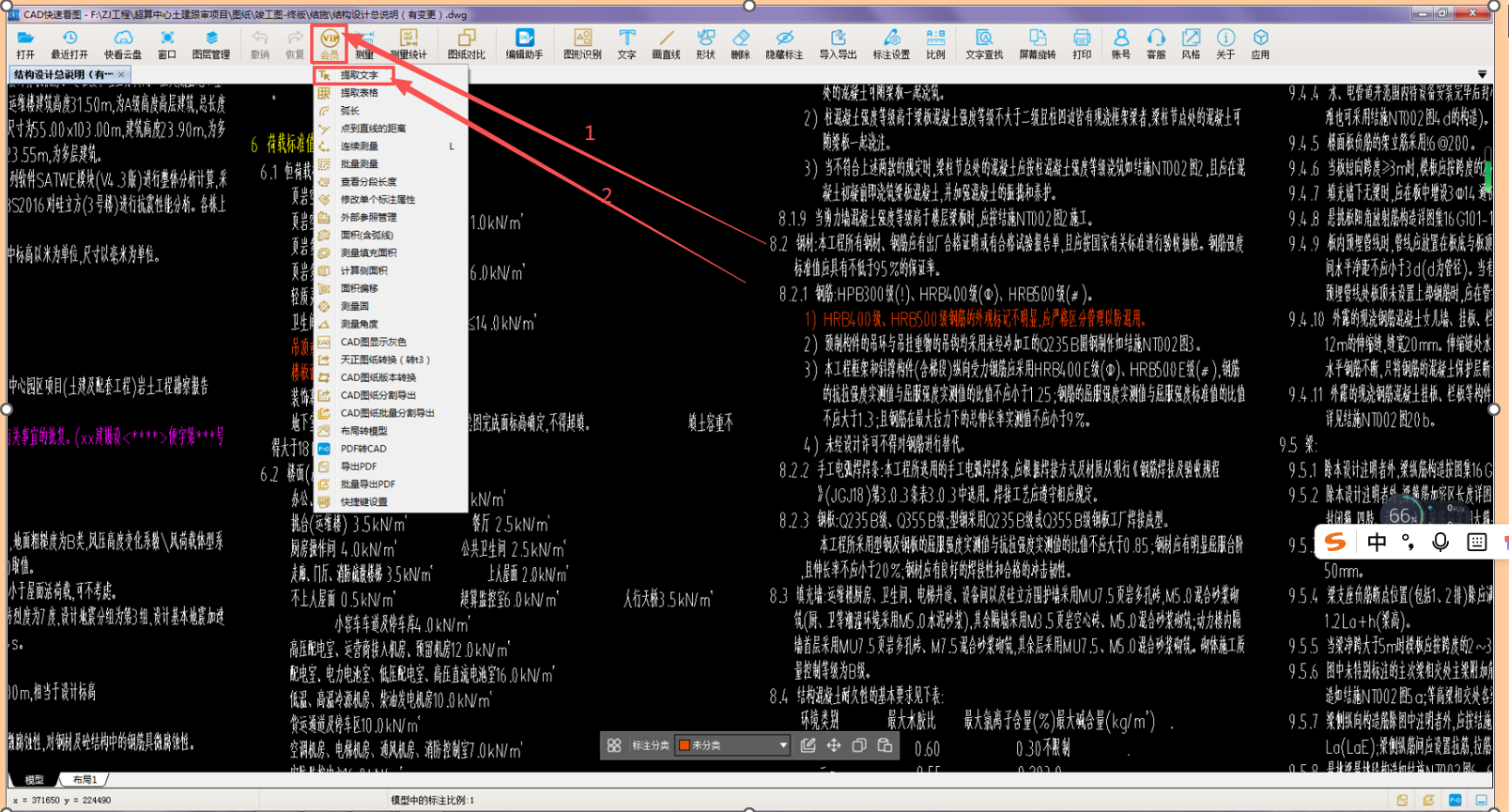Toggle Sogou IME Chinese/English mode 中
This screenshot has width=1509, height=812.
point(1377,543)
